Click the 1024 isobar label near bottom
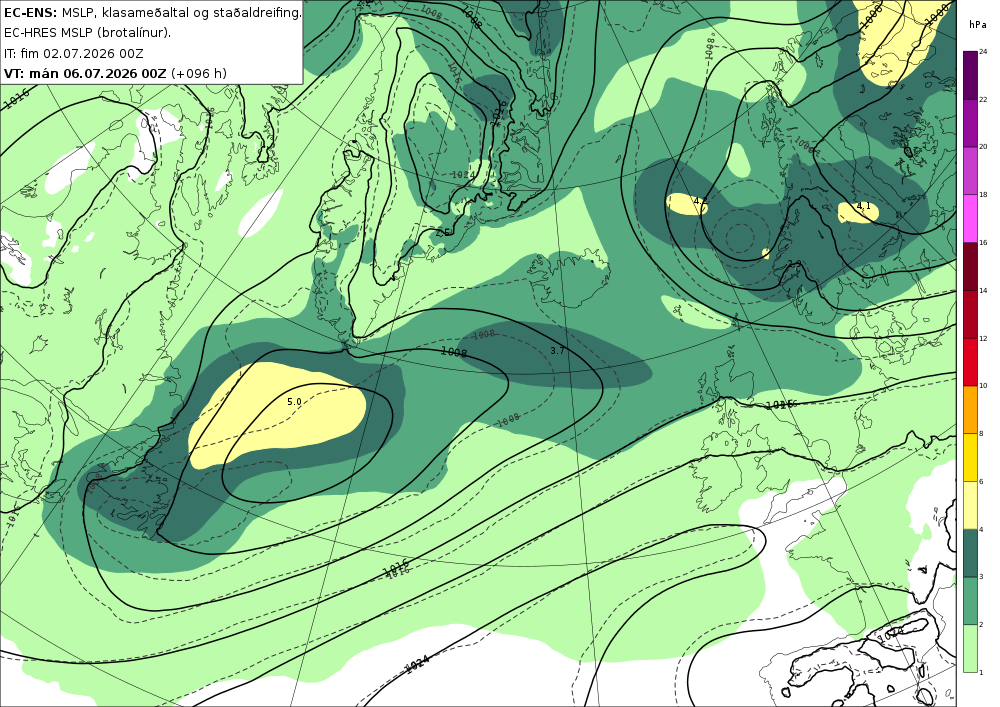This screenshot has height=707, width=1000. tap(417, 664)
